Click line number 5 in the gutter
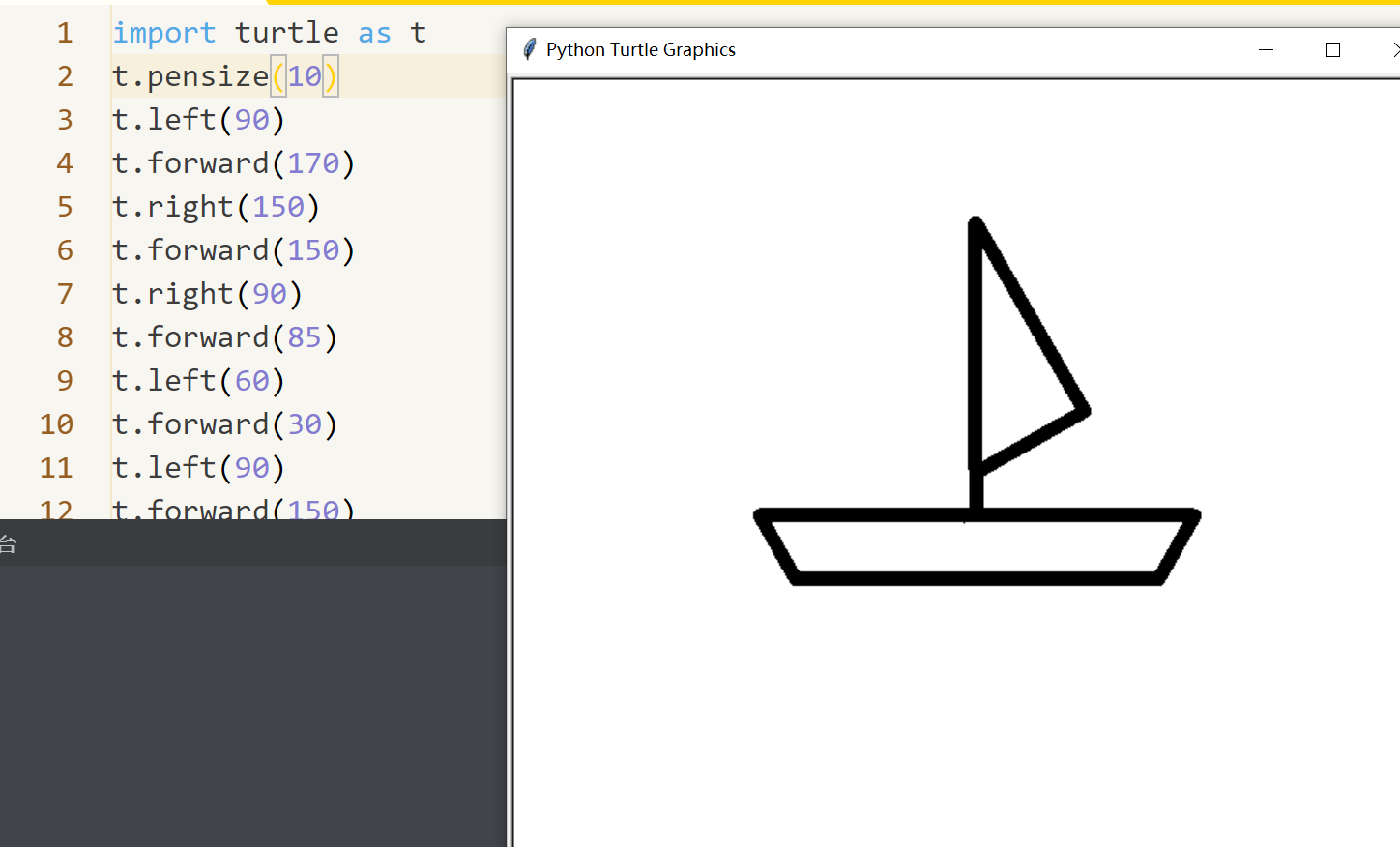This screenshot has height=847, width=1400. tap(65, 207)
